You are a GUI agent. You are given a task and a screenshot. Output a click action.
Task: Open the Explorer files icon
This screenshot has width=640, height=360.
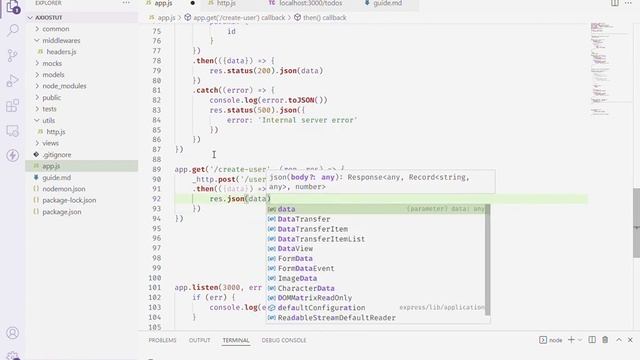13,7
